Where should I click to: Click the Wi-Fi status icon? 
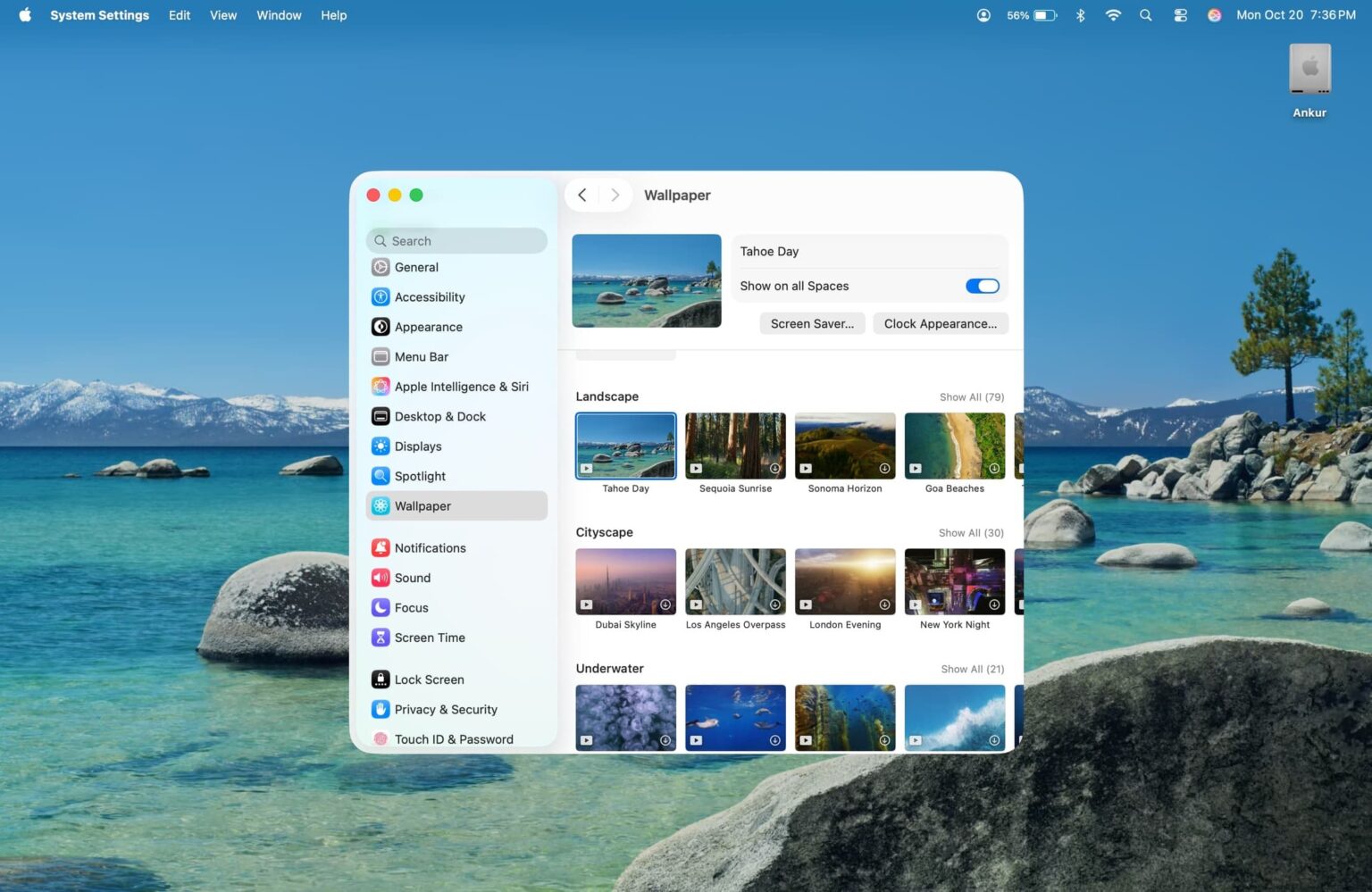click(1113, 15)
